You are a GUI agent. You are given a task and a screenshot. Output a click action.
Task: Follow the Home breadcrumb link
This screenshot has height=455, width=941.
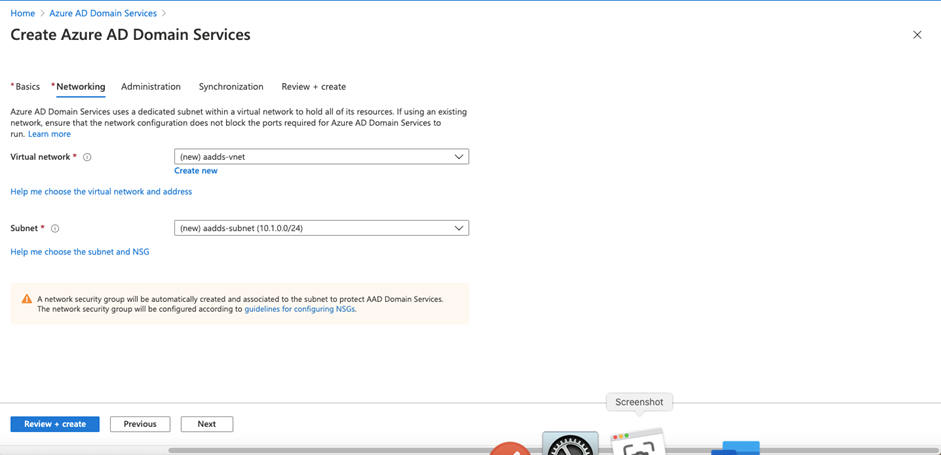[23, 13]
